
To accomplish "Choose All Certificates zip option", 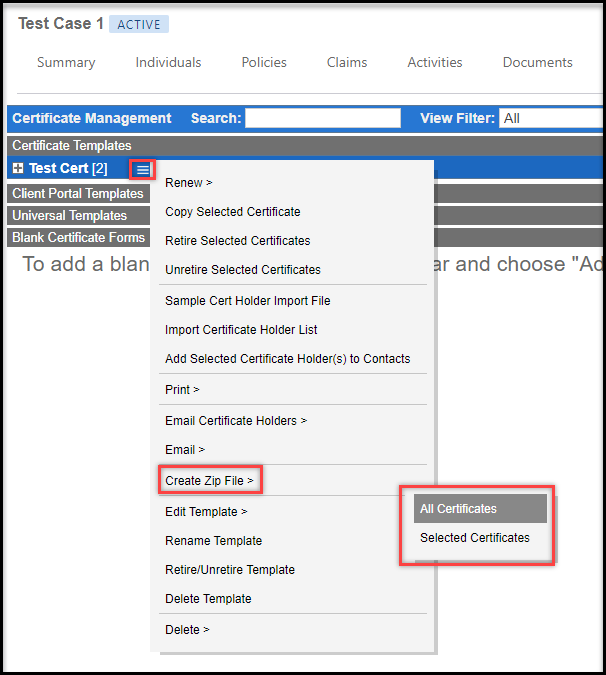I will (480, 508).
